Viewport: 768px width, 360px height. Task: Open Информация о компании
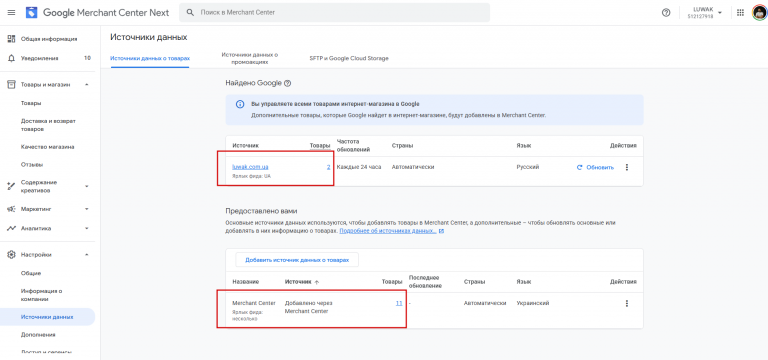pos(41,295)
